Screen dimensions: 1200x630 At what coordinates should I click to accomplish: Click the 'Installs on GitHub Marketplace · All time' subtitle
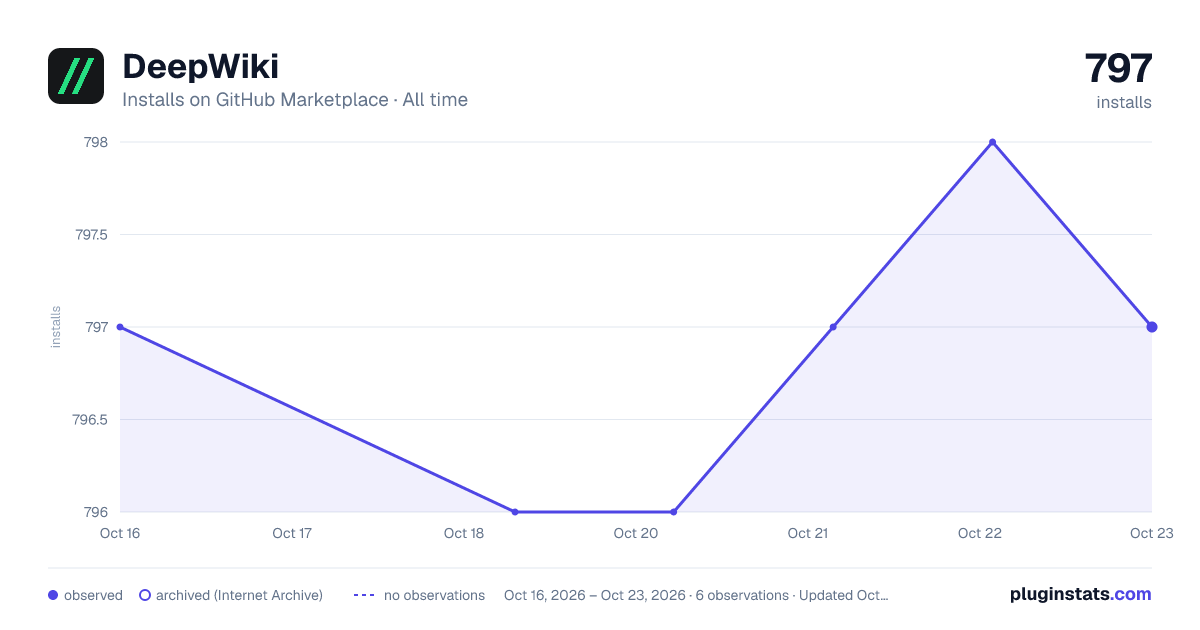[295, 100]
